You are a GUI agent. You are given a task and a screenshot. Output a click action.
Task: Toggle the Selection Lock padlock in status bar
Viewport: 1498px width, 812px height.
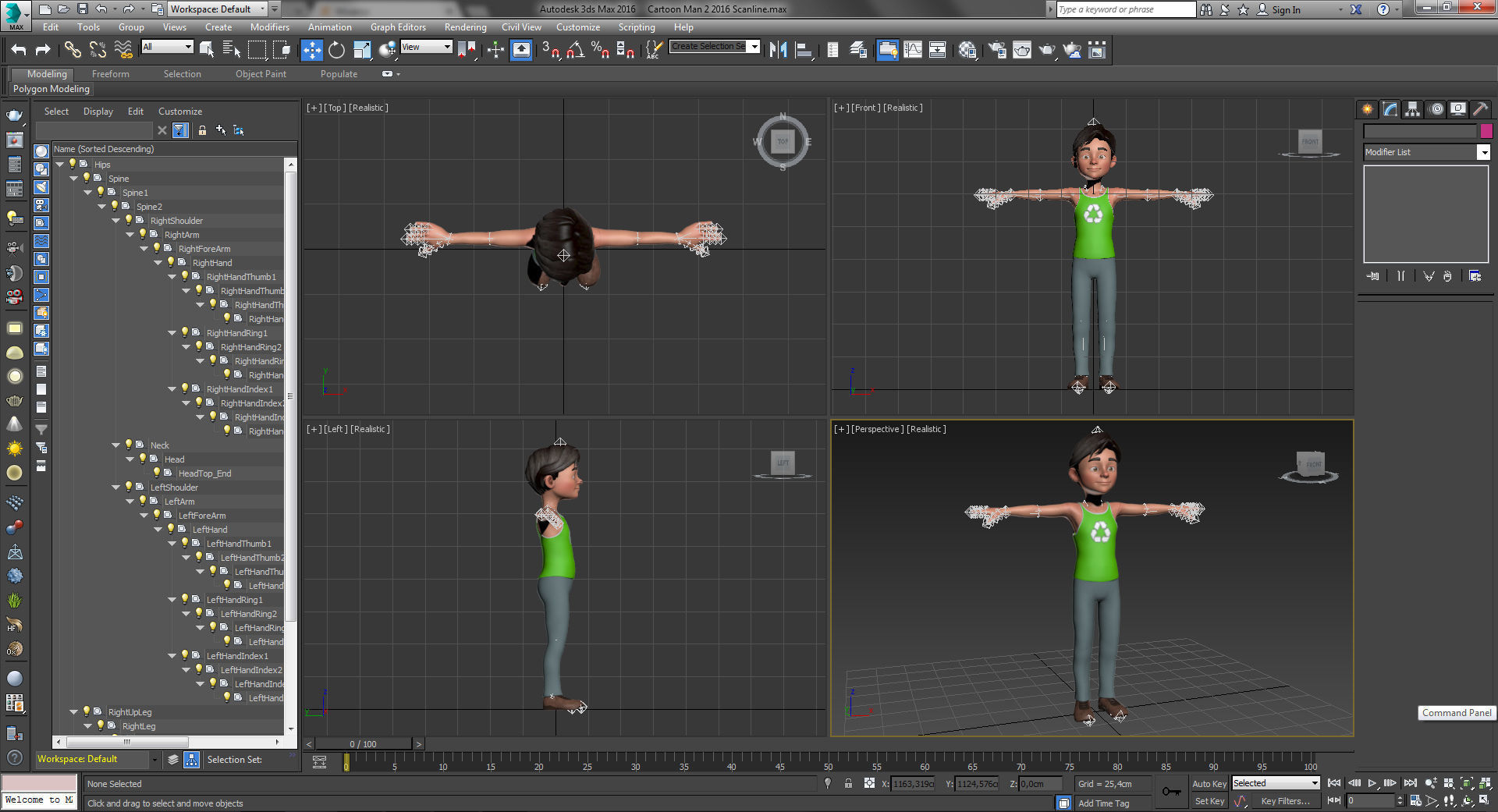point(848,783)
